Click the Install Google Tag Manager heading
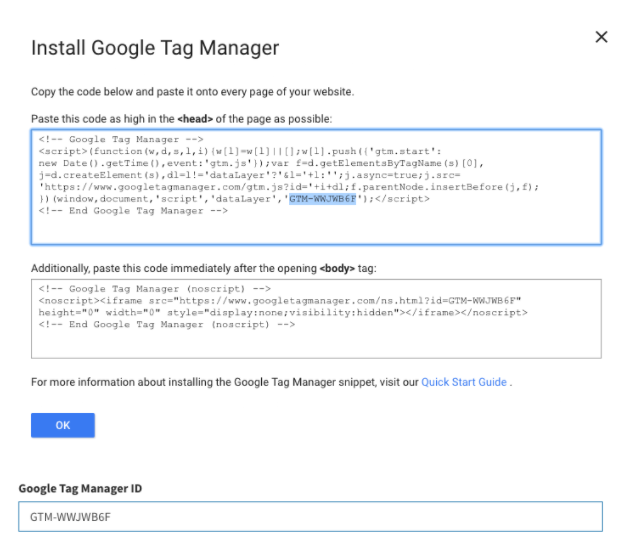Image resolution: width=617 pixels, height=559 pixels. (155, 48)
